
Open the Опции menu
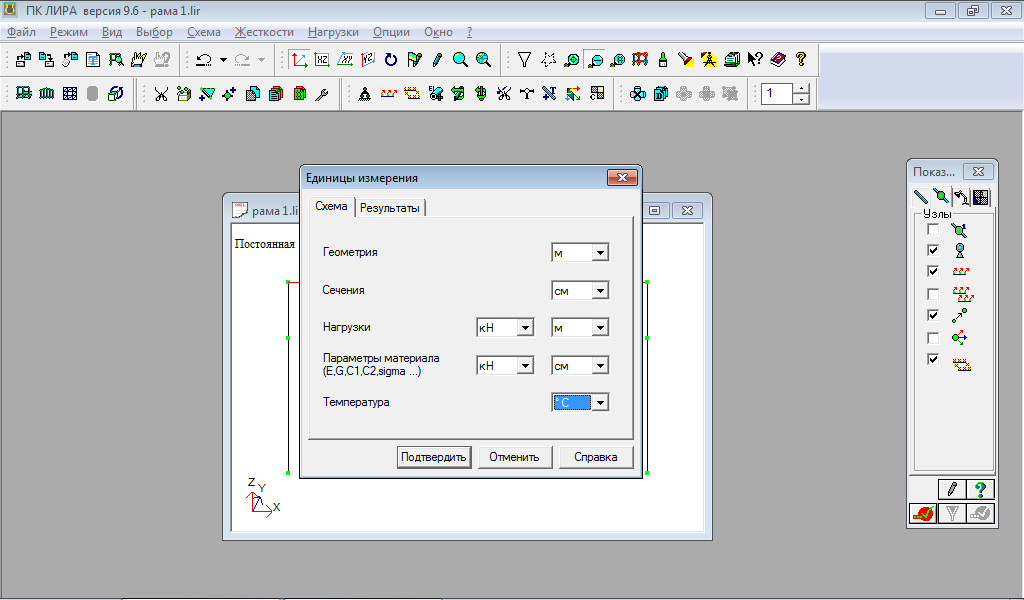[391, 32]
